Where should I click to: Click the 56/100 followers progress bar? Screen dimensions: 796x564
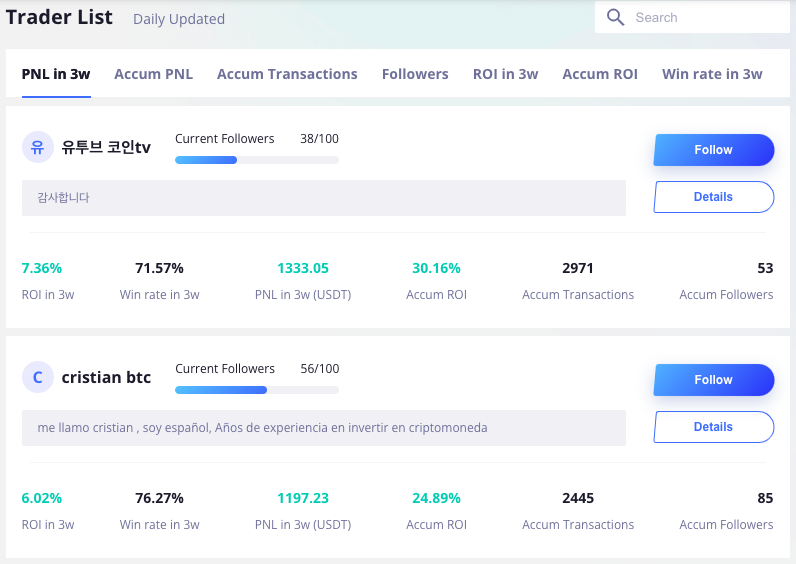click(x=257, y=390)
